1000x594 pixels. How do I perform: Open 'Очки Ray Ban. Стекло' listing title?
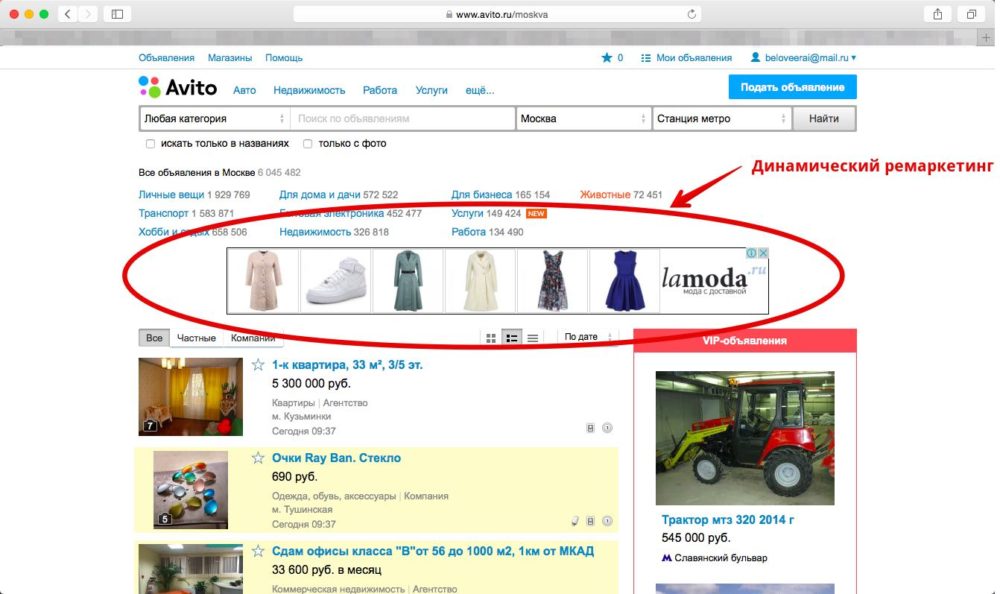click(336, 457)
